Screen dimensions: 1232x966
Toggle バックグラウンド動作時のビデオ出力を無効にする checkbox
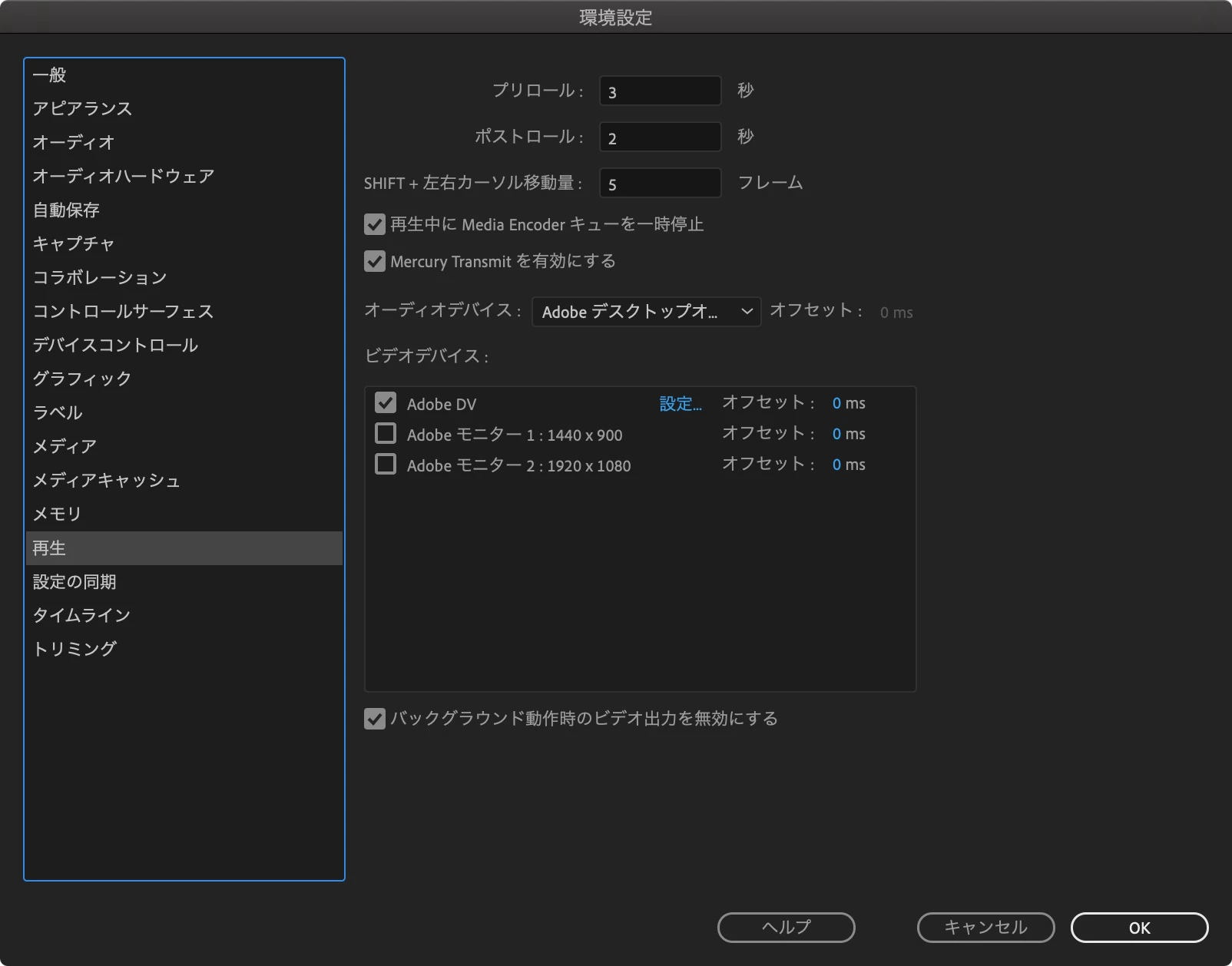(x=374, y=720)
